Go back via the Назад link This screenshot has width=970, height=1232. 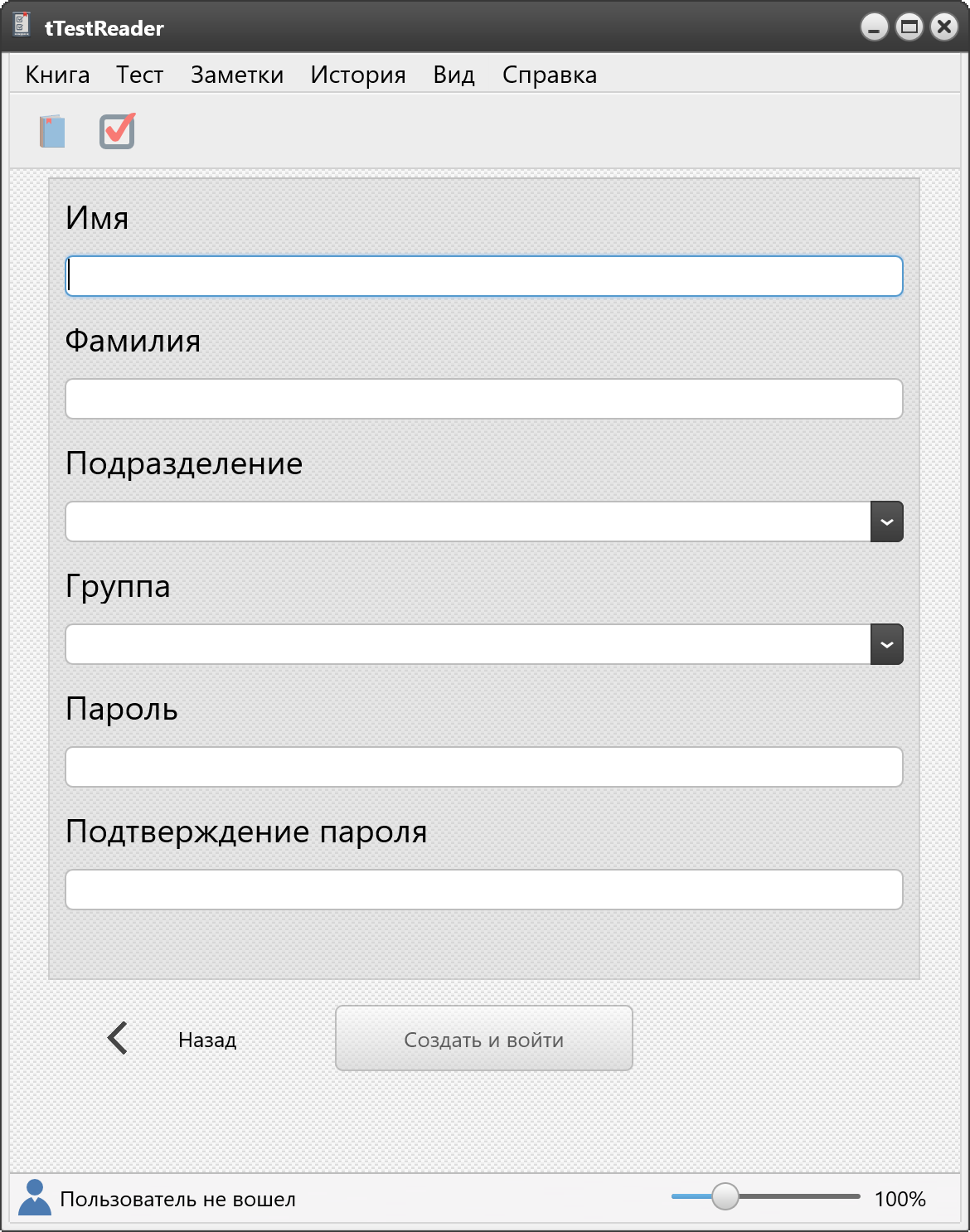(207, 1040)
